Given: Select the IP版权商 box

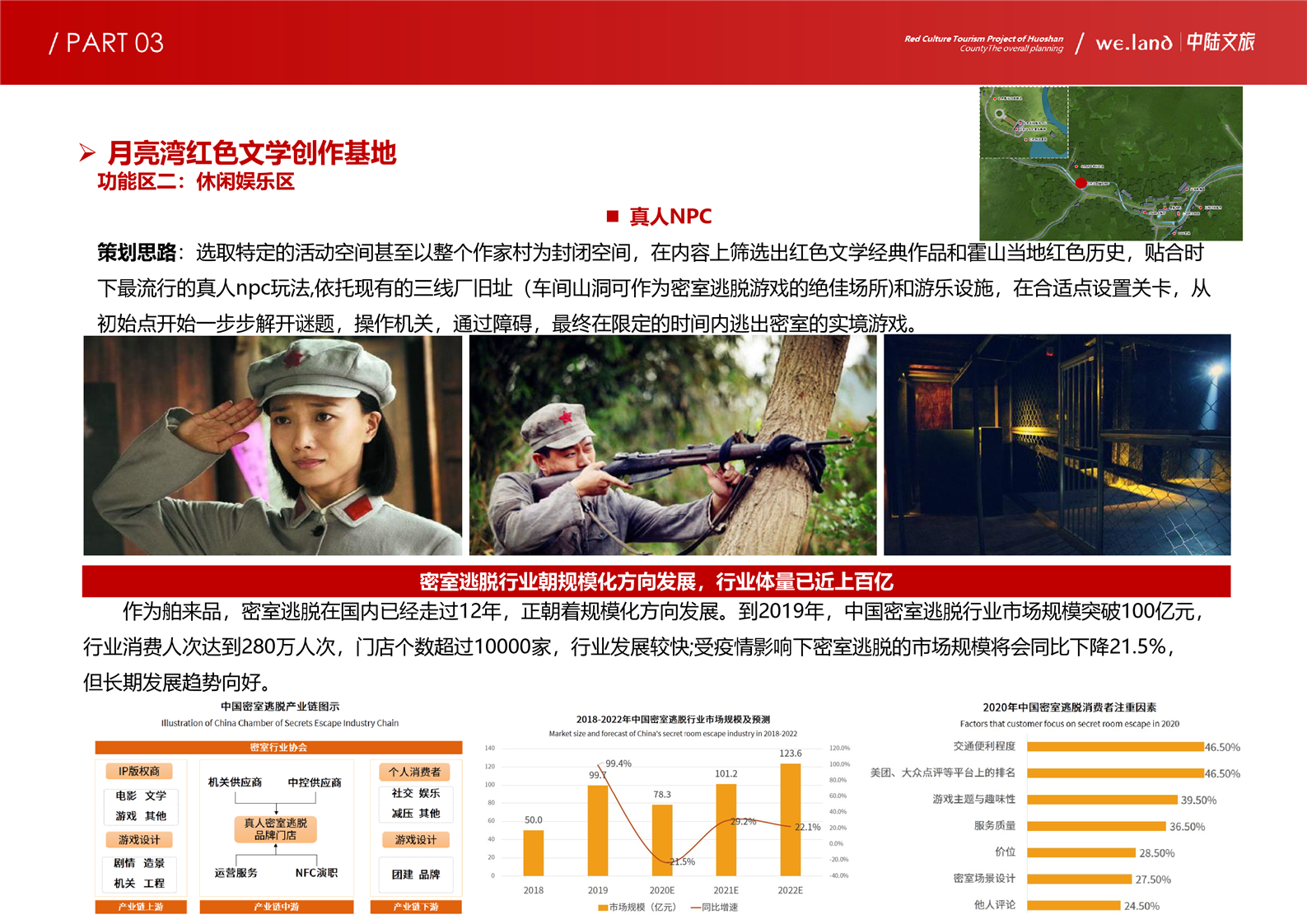Looking at the screenshot, I should coord(139,772).
